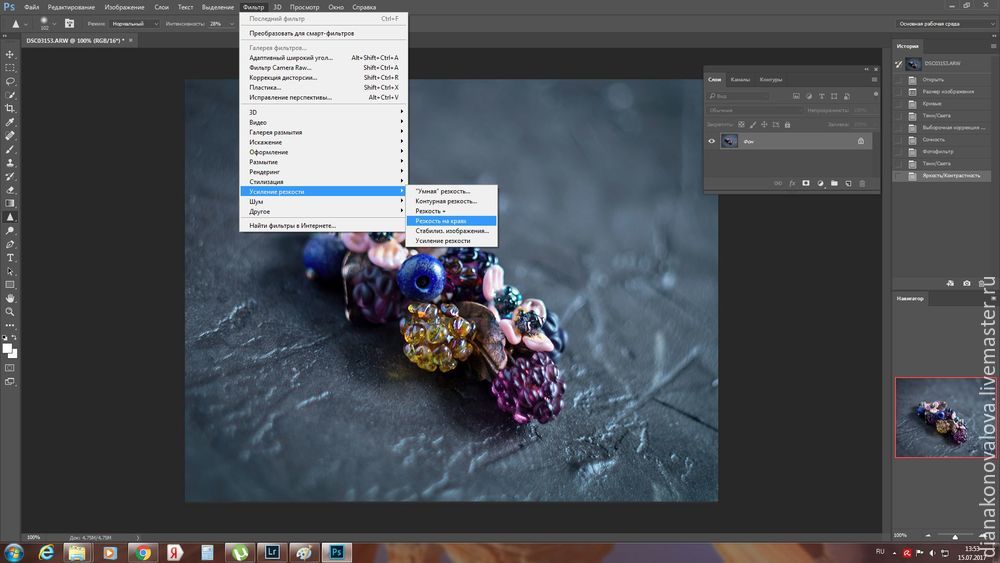Toggle history source box beside Фотофильтр

899,151
